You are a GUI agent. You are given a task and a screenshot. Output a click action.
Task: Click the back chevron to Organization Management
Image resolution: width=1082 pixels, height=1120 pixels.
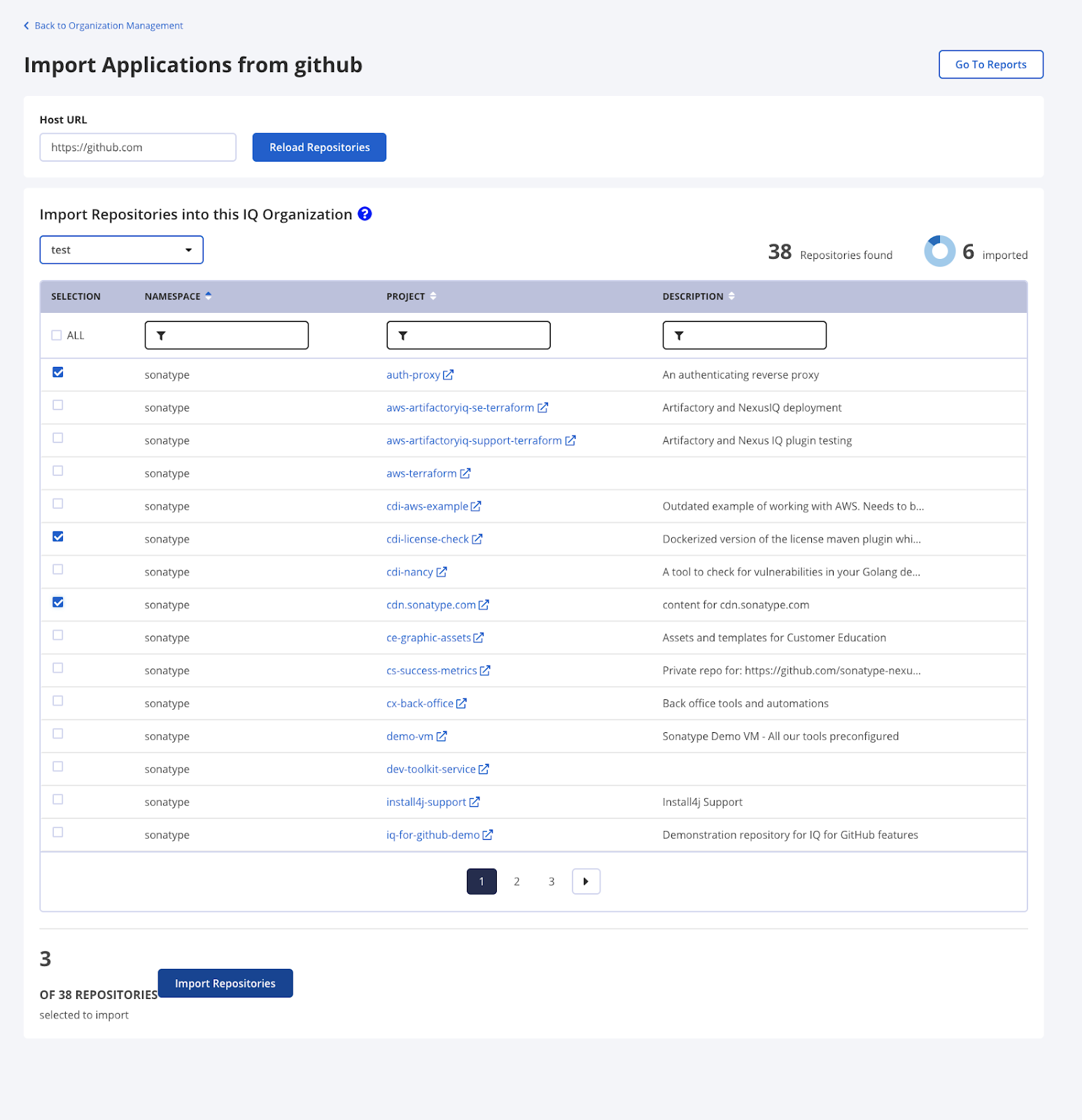point(27,26)
